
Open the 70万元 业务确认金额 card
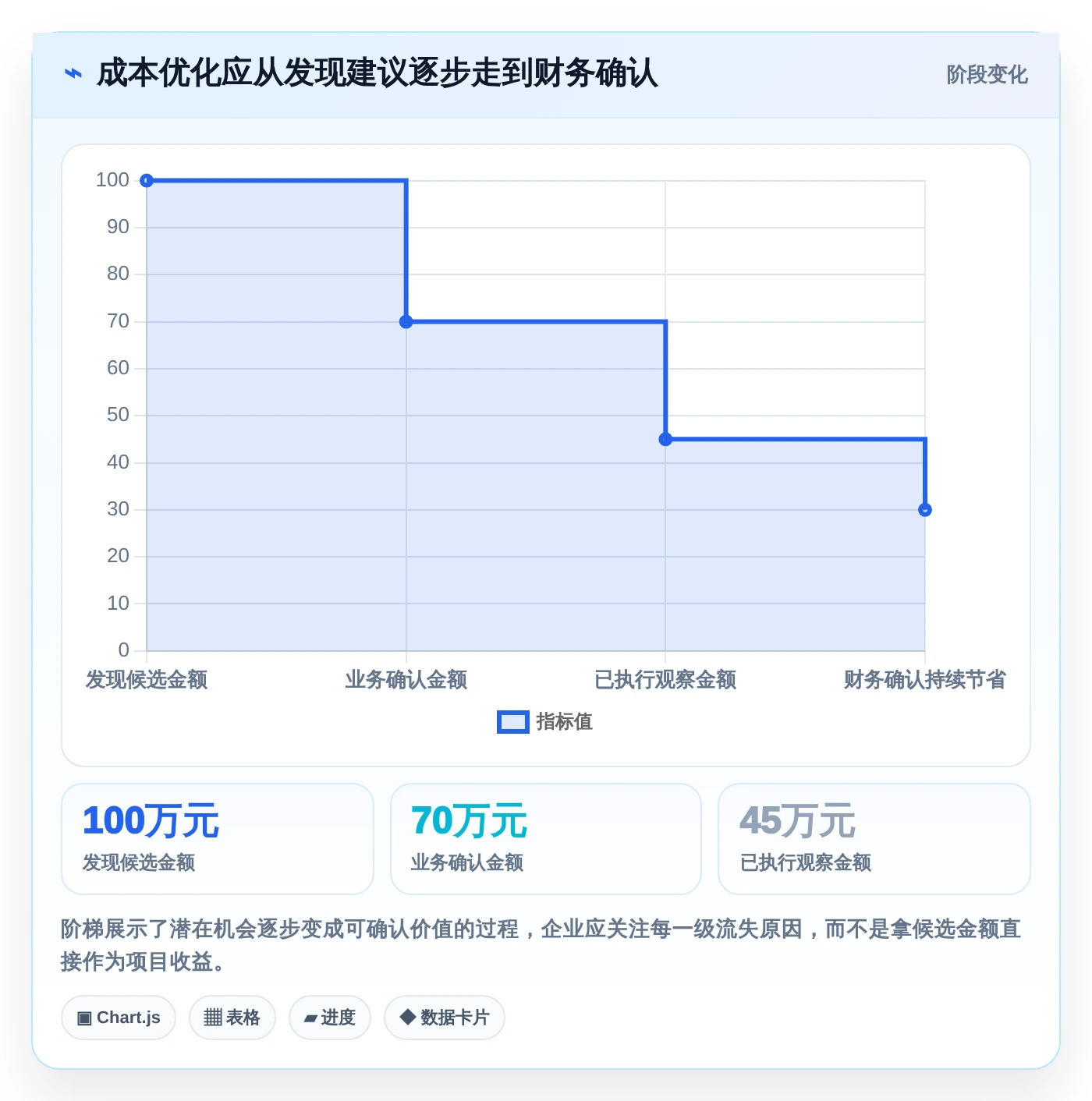click(x=546, y=839)
